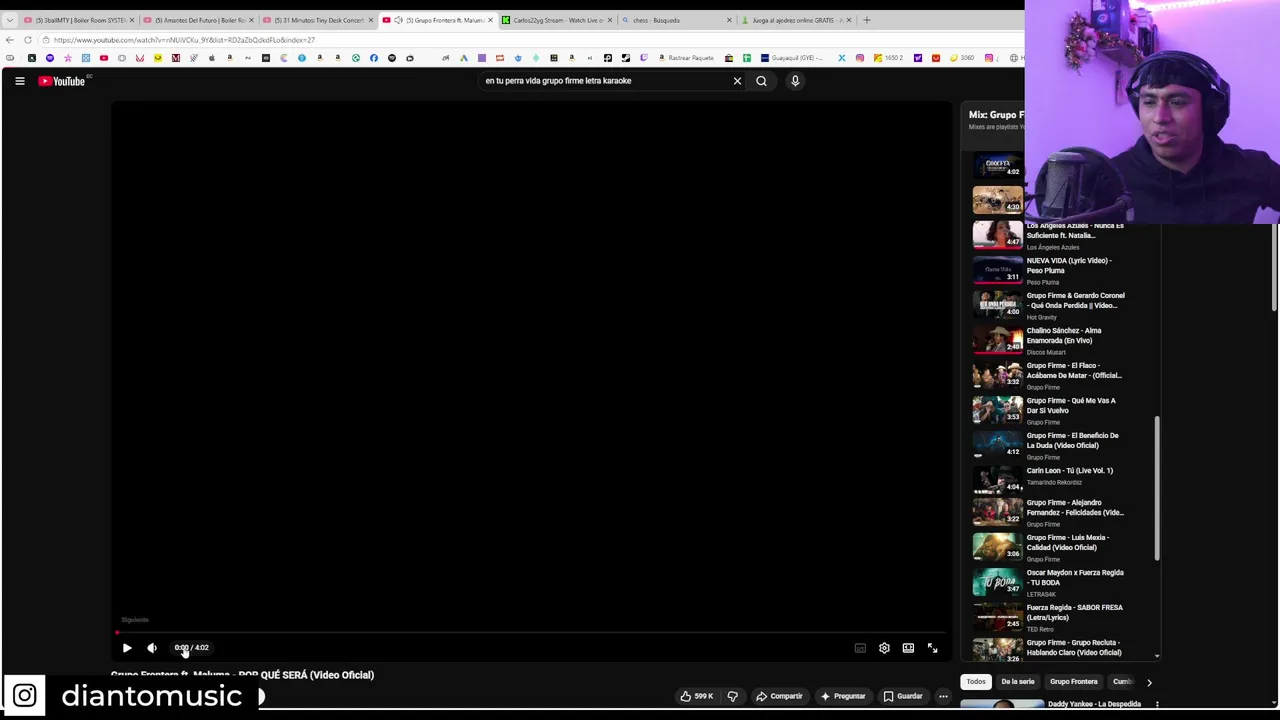Screen dimensions: 1280x720
Task: Click the browser back arrow
Action: (10, 40)
